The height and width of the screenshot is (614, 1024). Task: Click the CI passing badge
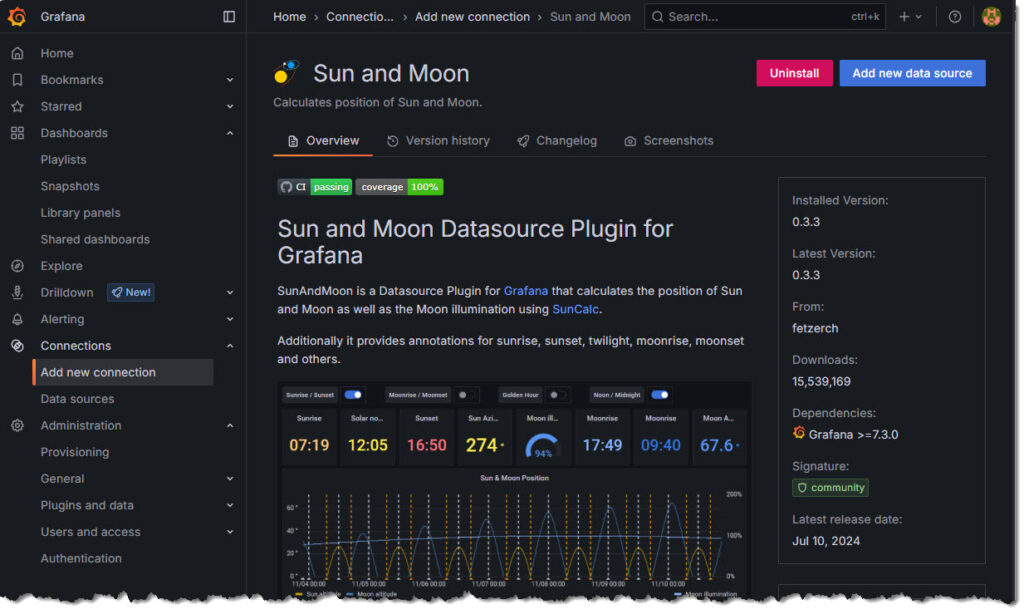315,187
